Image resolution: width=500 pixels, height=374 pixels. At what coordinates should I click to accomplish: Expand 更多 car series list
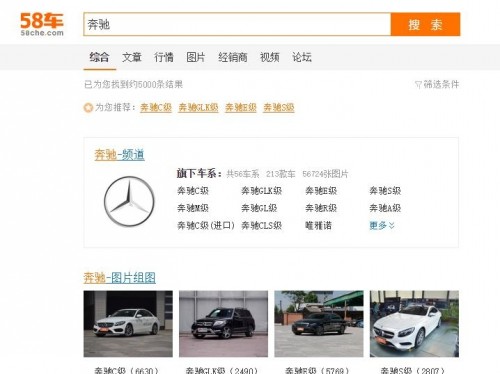(382, 226)
